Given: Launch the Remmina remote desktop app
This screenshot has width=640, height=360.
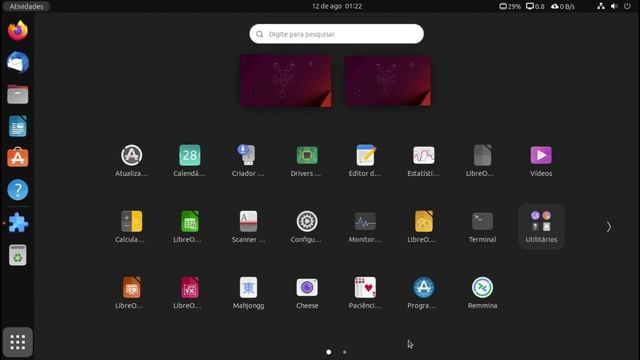Looking at the screenshot, I should (482, 293).
